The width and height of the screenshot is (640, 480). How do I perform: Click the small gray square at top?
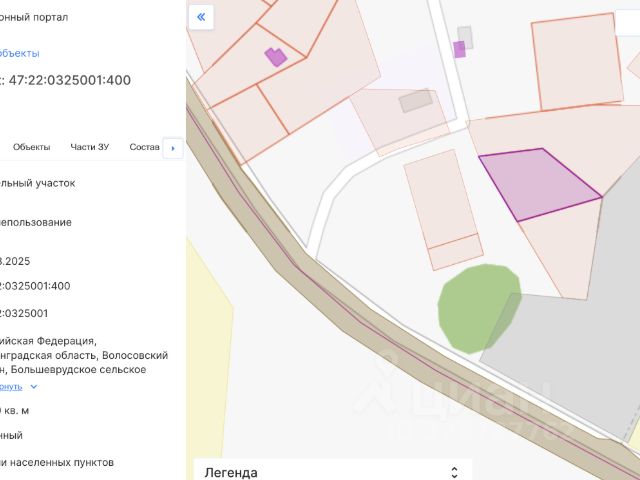coord(465,36)
